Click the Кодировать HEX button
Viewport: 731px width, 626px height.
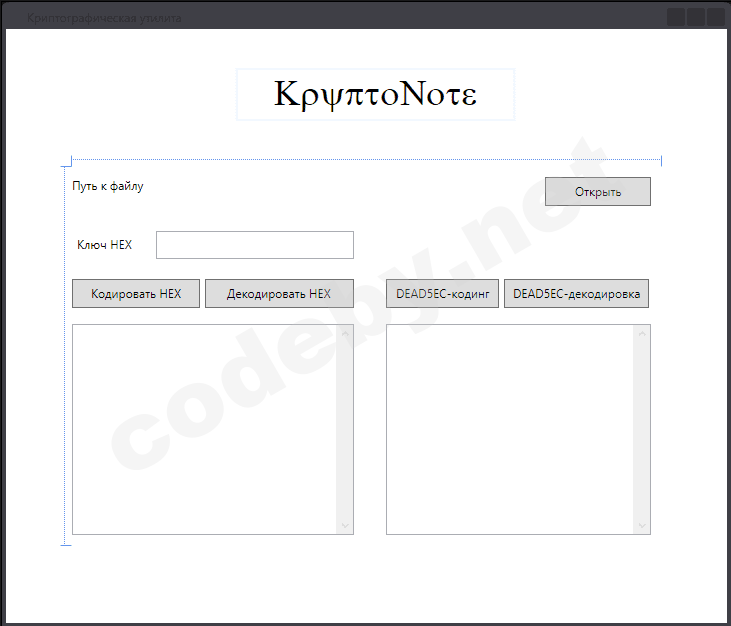click(136, 294)
